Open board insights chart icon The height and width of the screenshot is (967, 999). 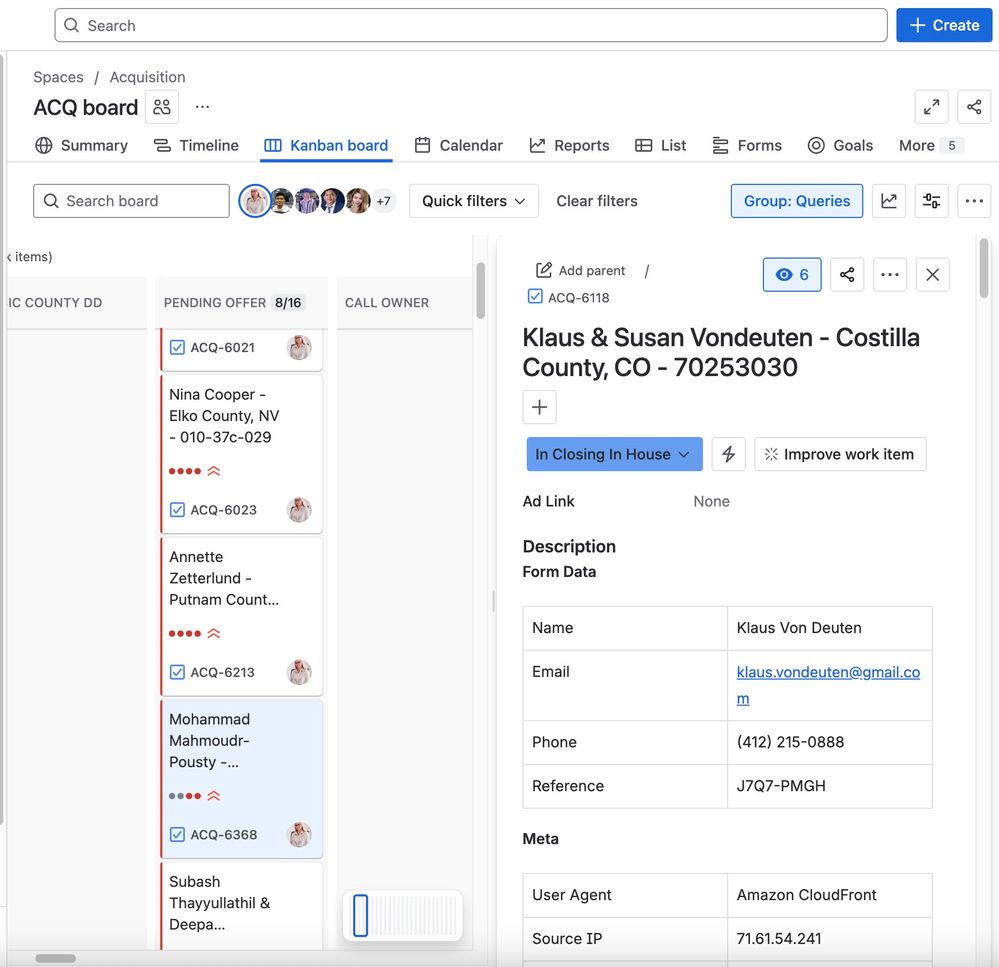click(x=888, y=201)
